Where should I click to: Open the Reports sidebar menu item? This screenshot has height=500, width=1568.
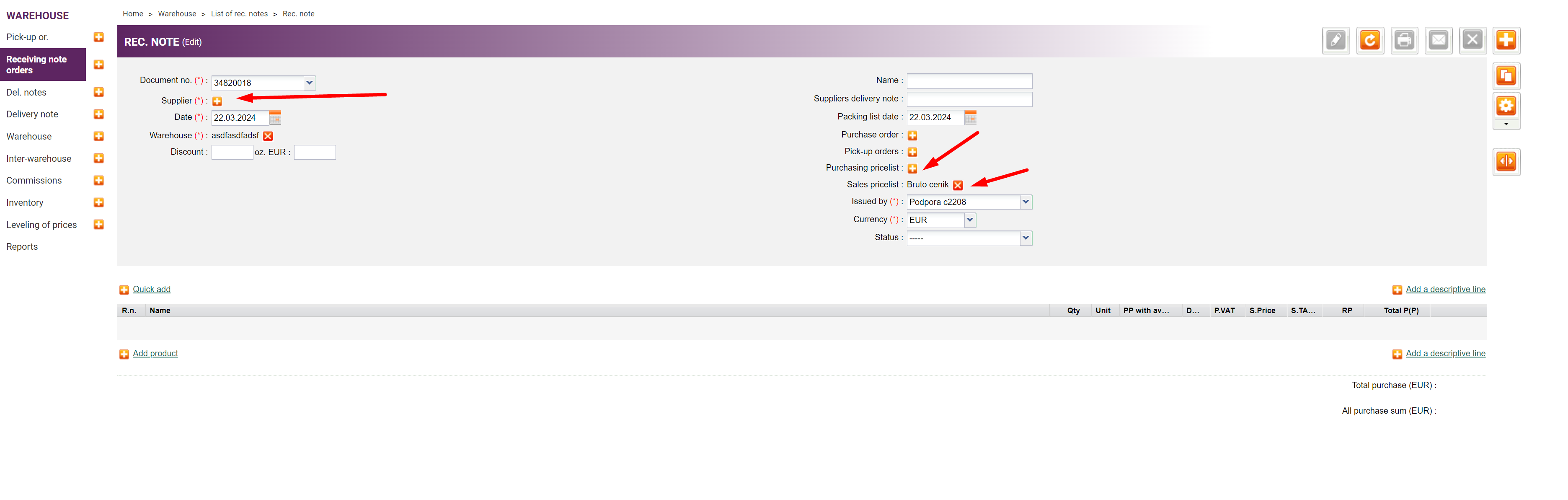click(x=22, y=247)
